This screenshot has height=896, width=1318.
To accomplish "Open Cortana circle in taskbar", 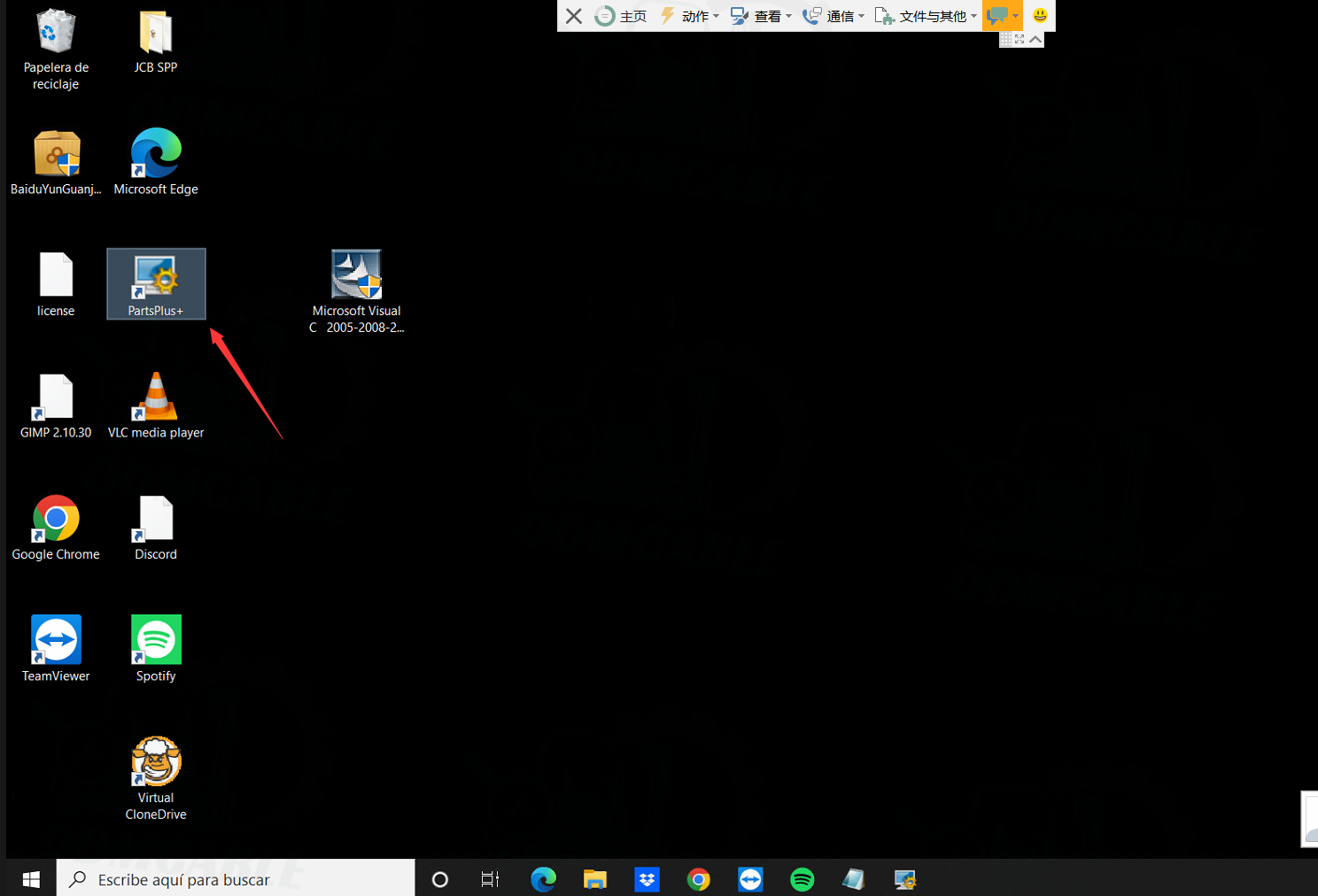I will [440, 879].
